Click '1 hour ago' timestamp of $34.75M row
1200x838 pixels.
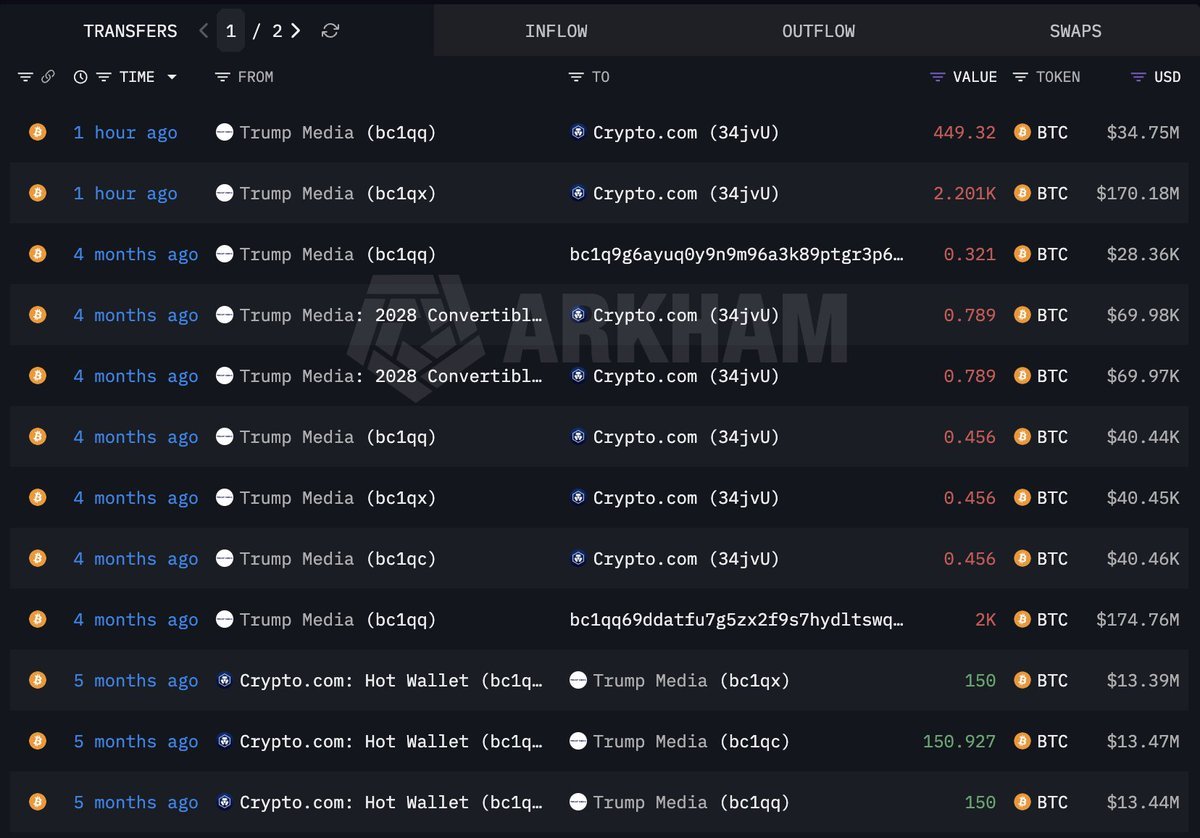125,132
